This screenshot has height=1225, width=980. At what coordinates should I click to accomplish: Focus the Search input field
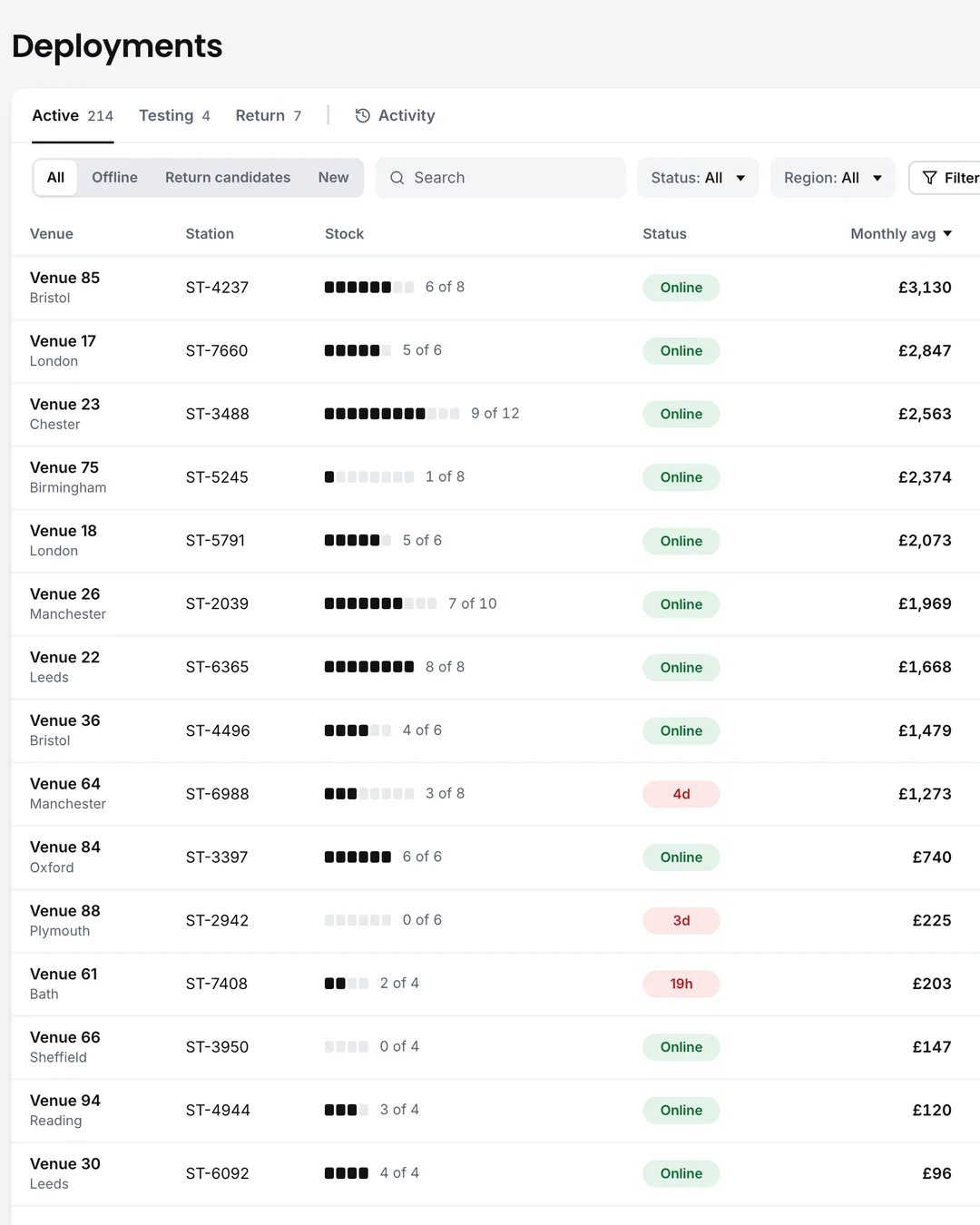point(501,178)
